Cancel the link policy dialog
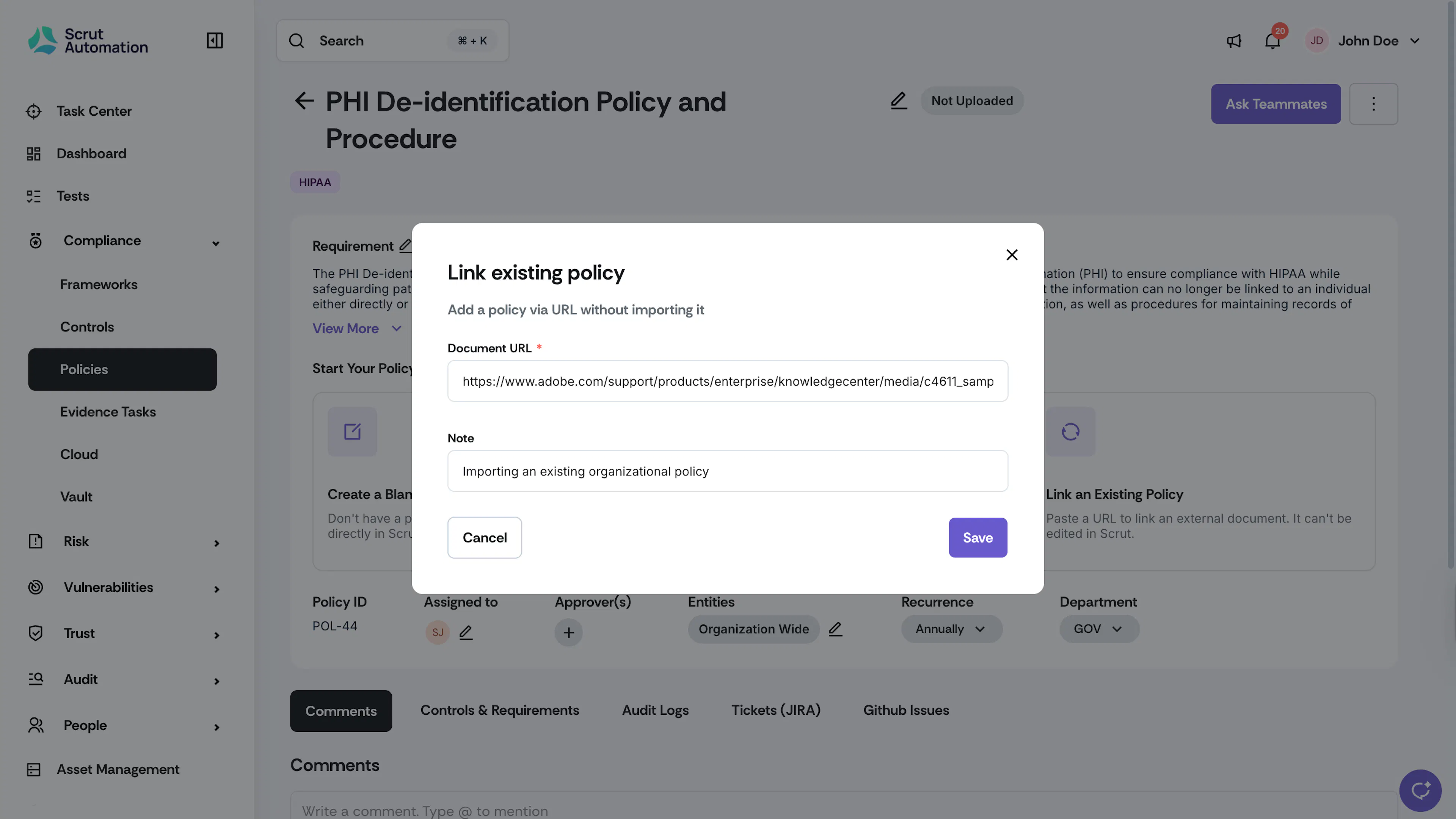The image size is (1456, 819). point(485,538)
